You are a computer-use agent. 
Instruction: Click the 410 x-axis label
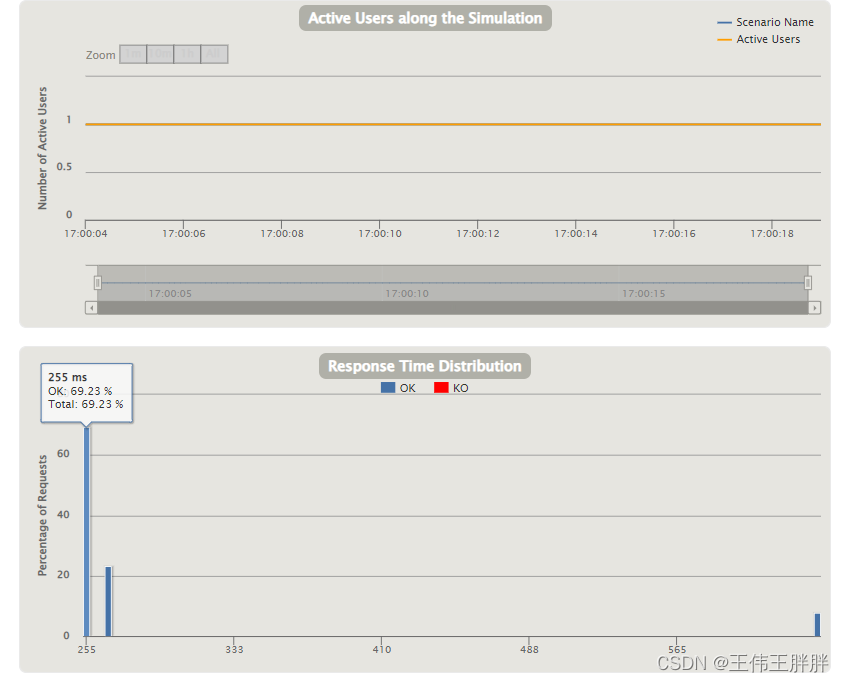pos(382,649)
